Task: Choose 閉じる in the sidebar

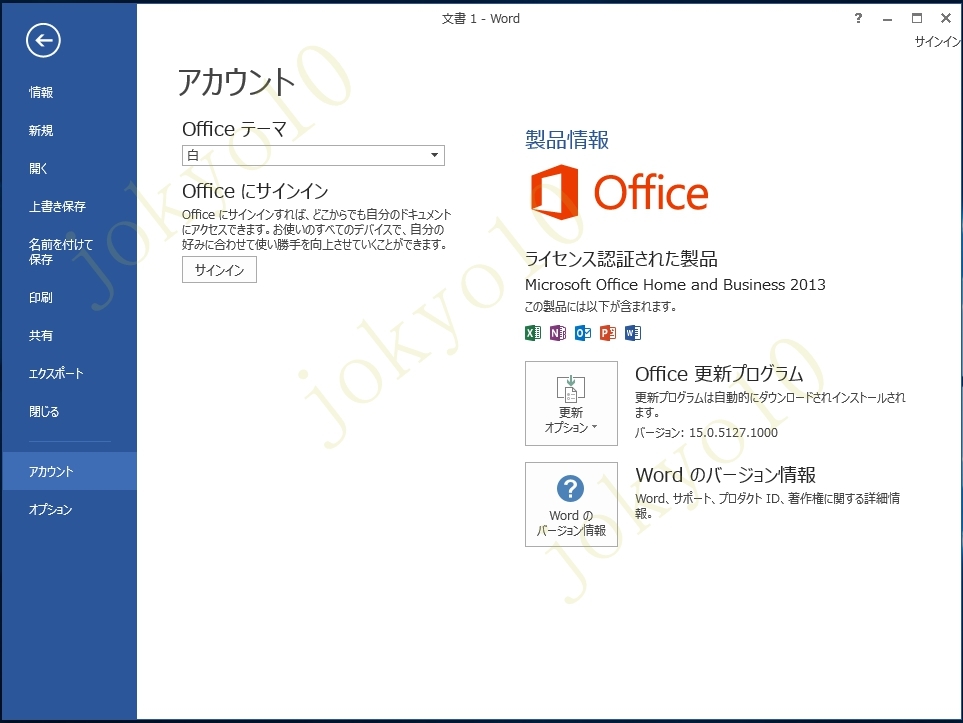Action: tap(44, 412)
